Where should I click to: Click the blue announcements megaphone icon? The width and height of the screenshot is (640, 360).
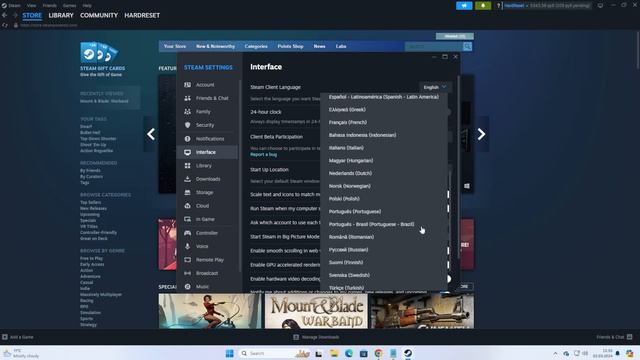pyautogui.click(x=464, y=6)
